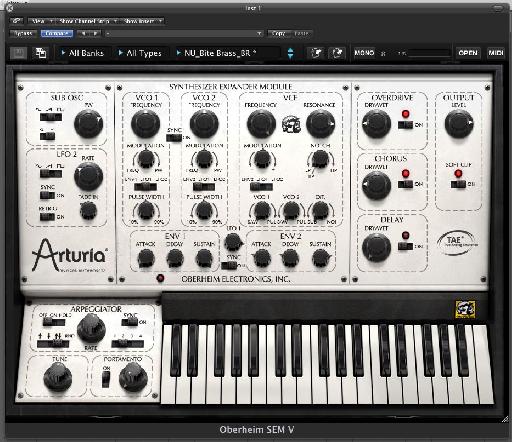Viewport: 512px width, 442px height.
Task: Click the Paste button
Action: click(302, 33)
